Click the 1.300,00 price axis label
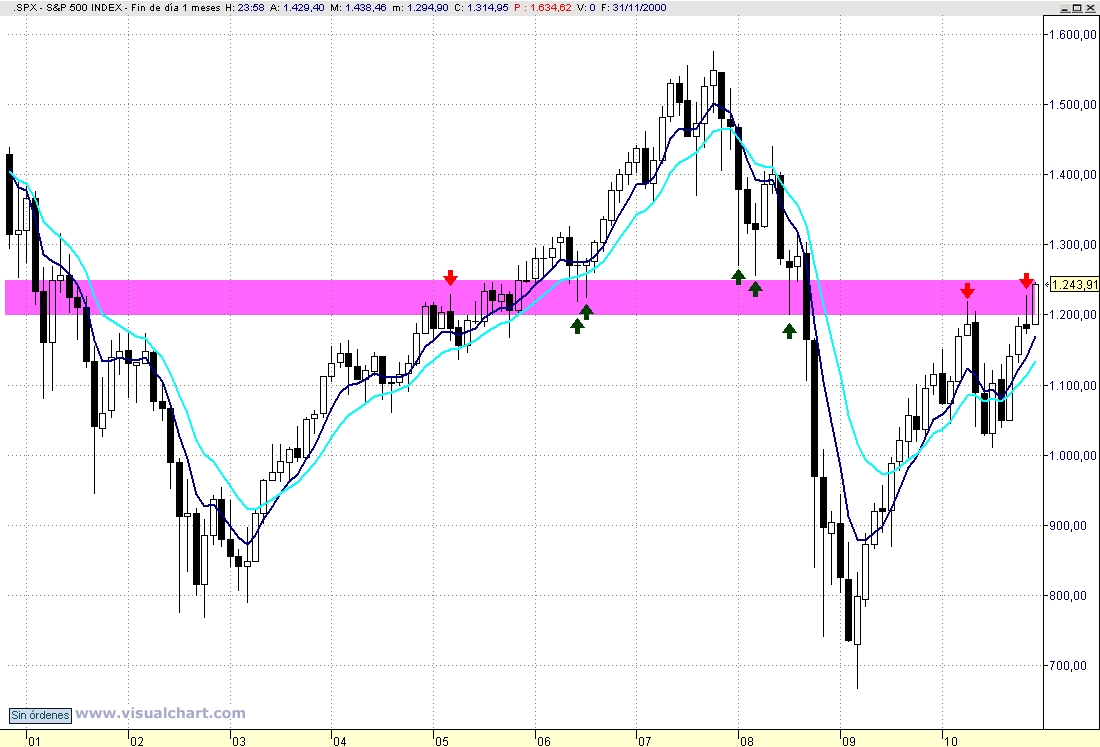This screenshot has width=1100, height=747. point(1073,245)
